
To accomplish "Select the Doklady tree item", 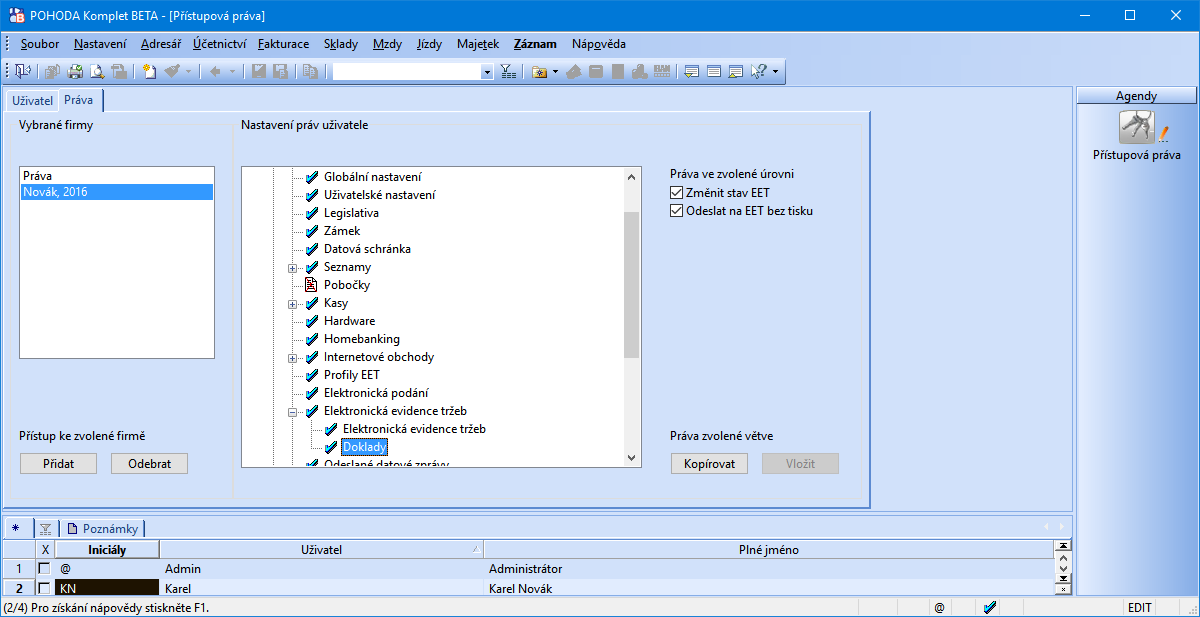I will 364,447.
